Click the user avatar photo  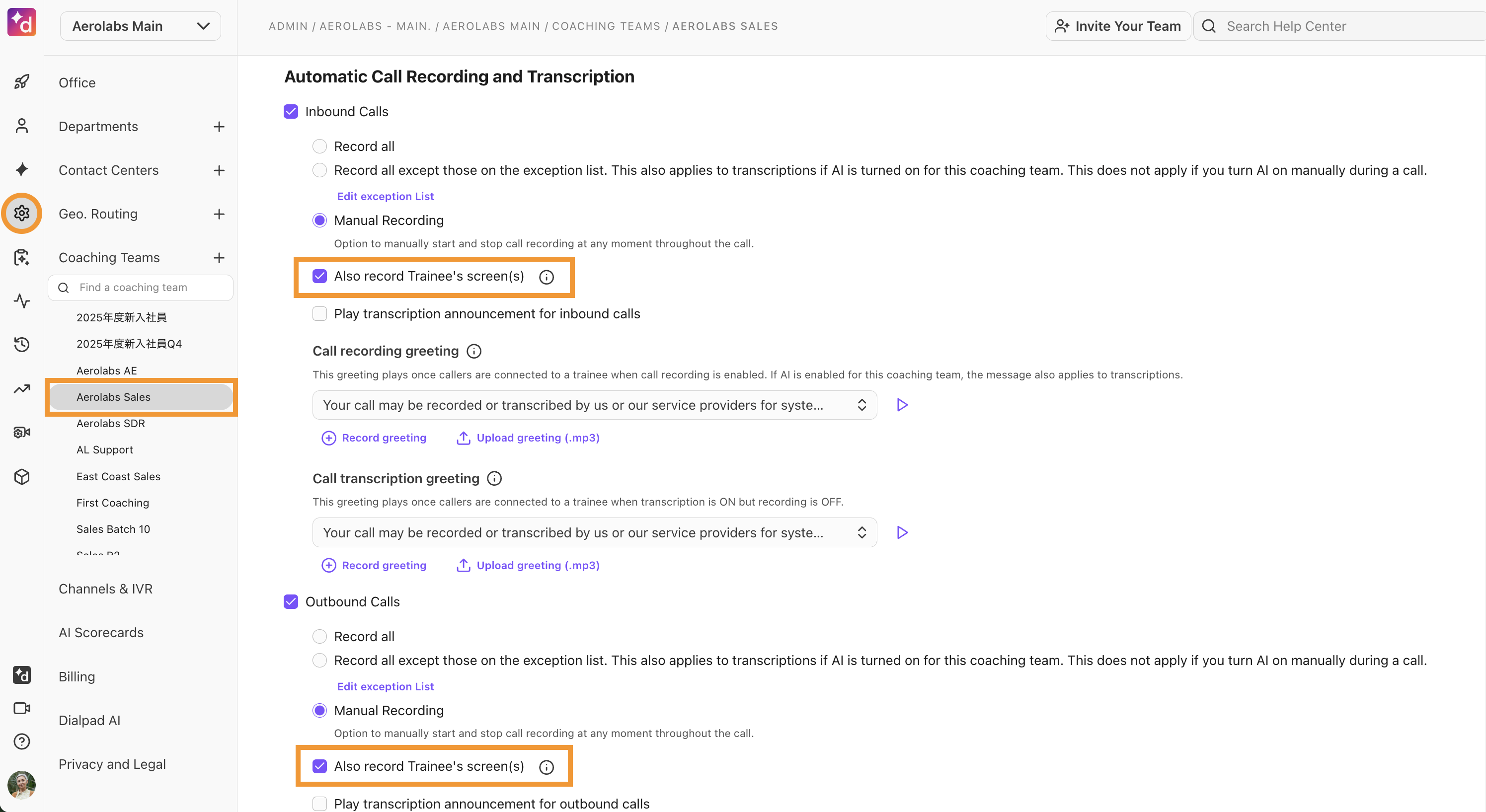coord(21,785)
